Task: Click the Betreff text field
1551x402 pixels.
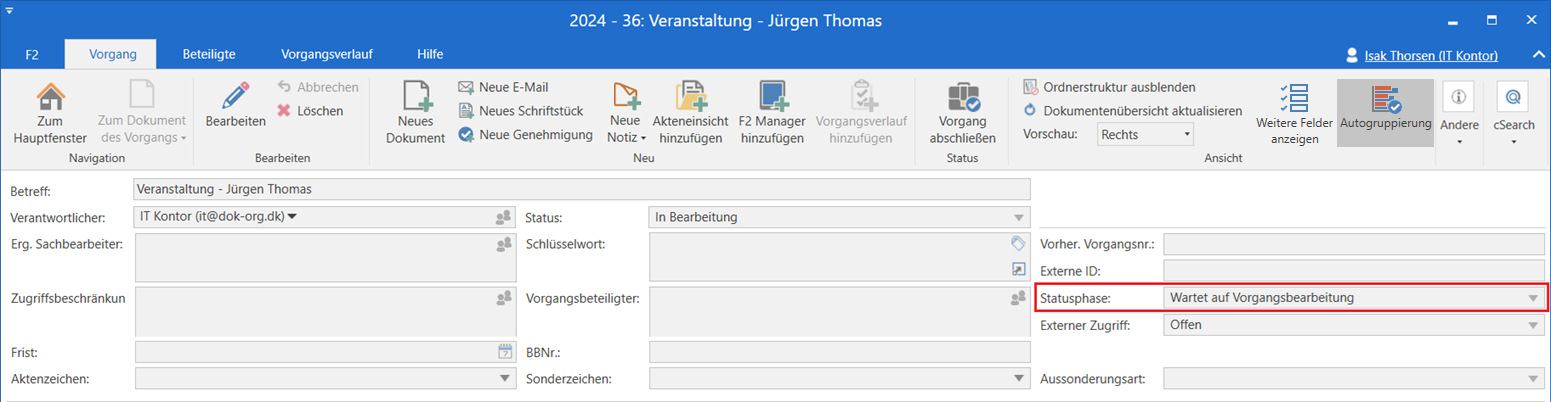Action: point(581,189)
